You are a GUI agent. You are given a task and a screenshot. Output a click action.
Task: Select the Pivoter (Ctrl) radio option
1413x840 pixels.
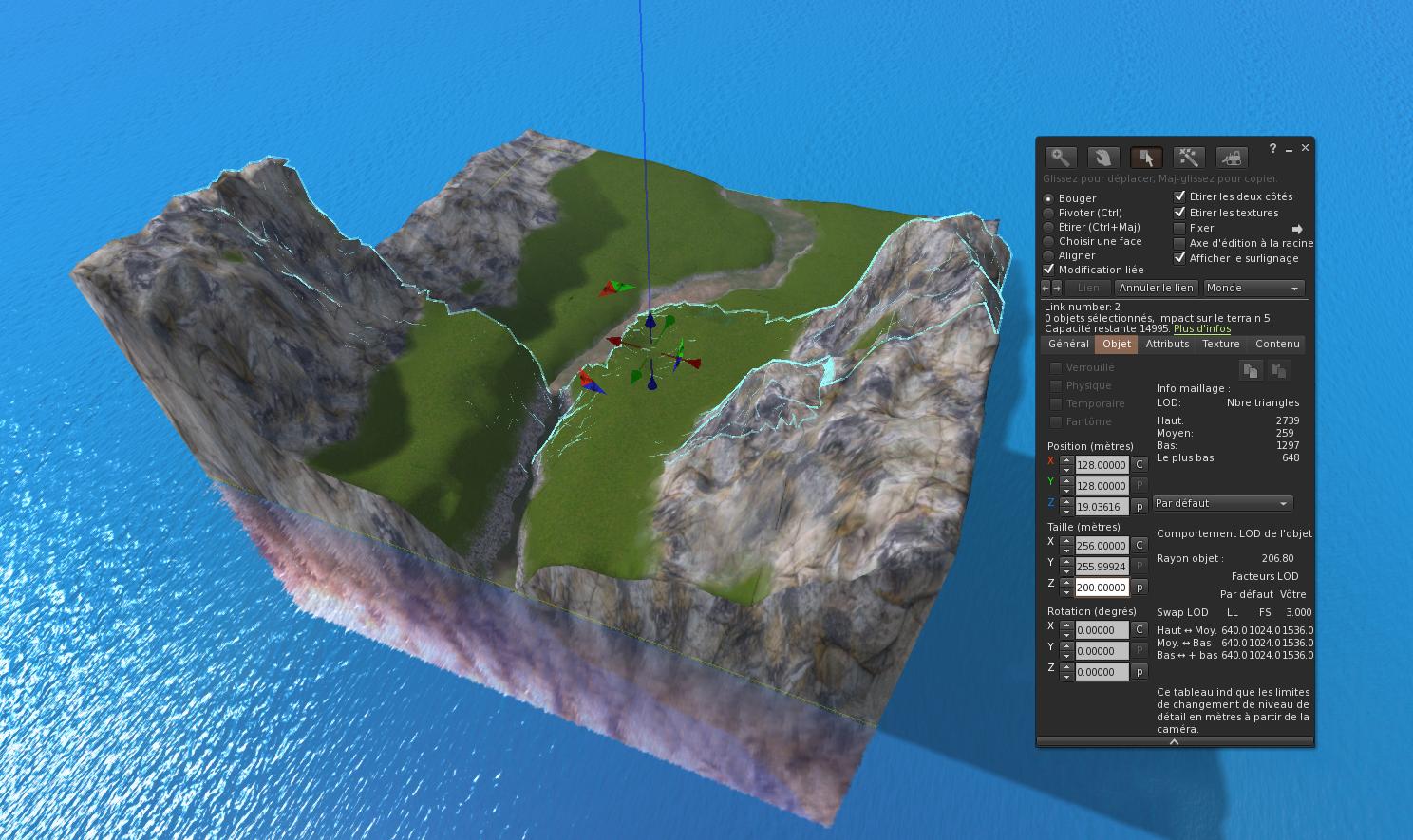pos(1049,213)
